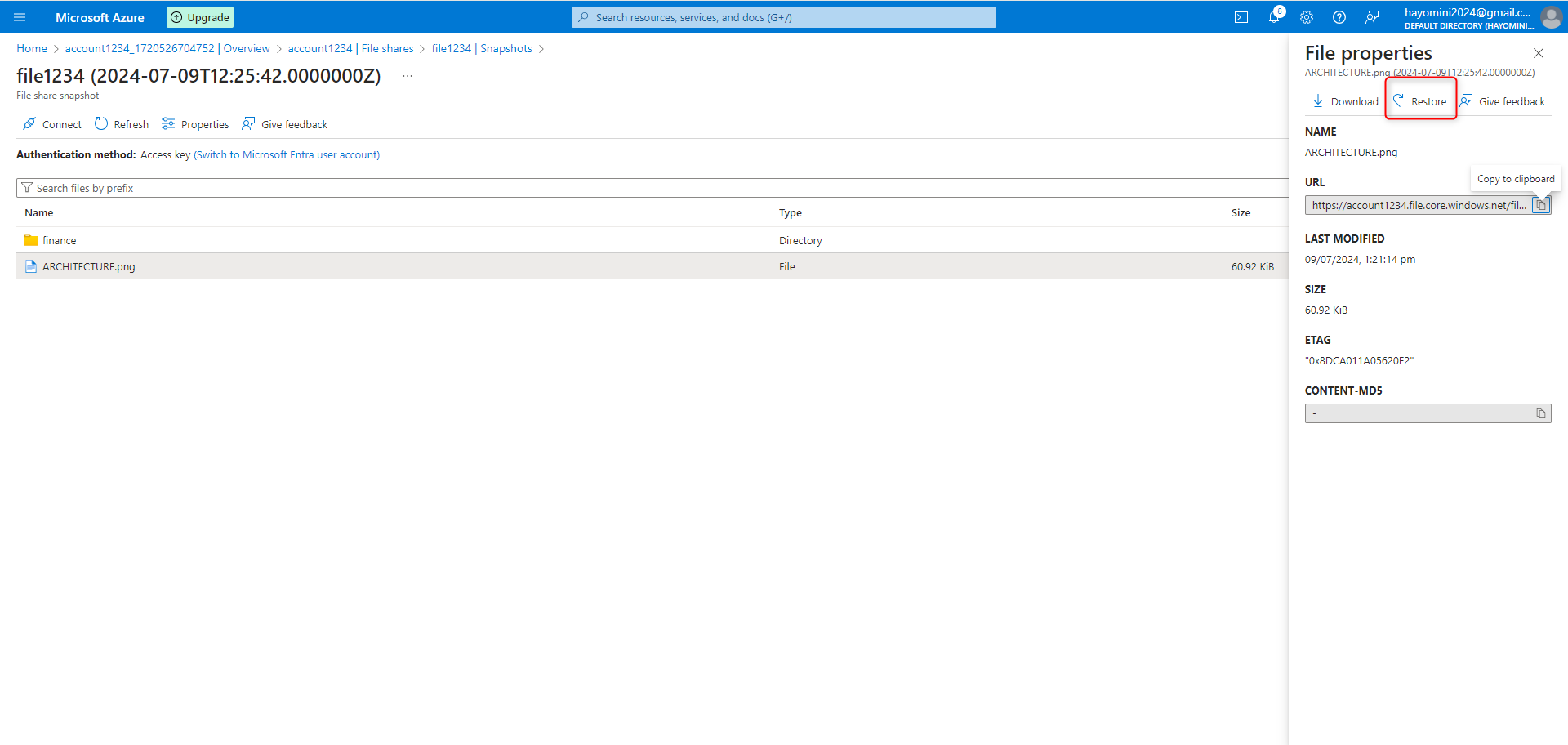Screen dimensions: 1568x745
Task: Click the 60.92 KiB size in properties
Action: click(1326, 310)
